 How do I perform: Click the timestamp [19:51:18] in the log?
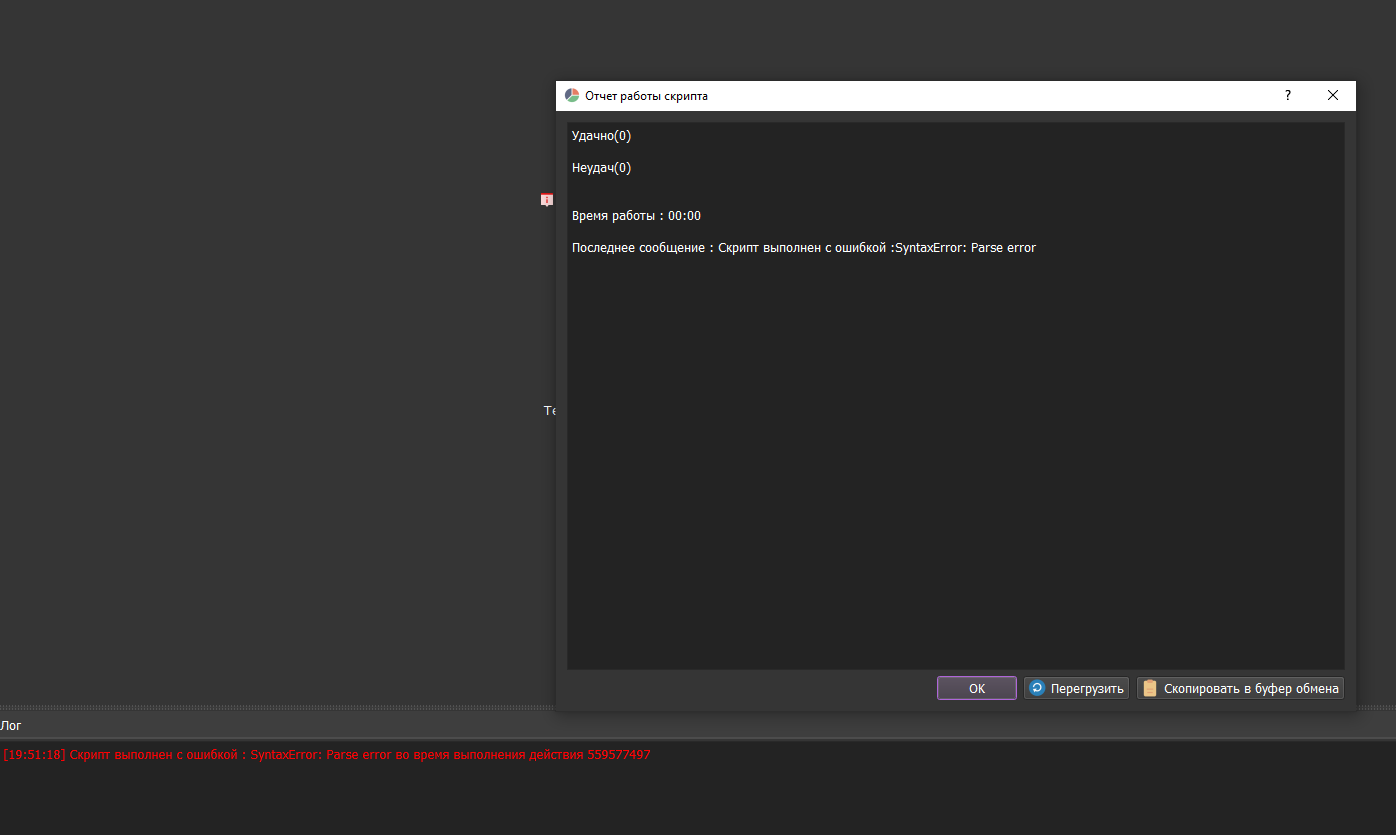pyautogui.click(x=34, y=754)
